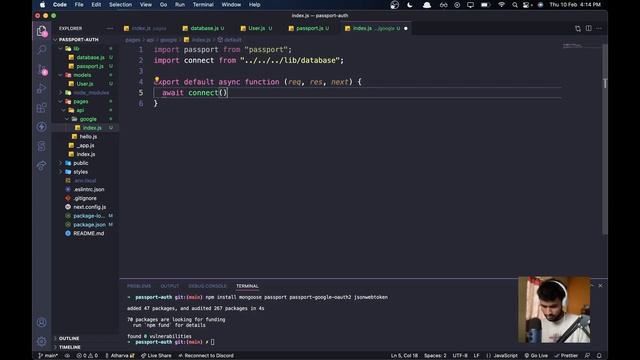Collapse the google folder
The image size is (640, 360).
click(67, 119)
